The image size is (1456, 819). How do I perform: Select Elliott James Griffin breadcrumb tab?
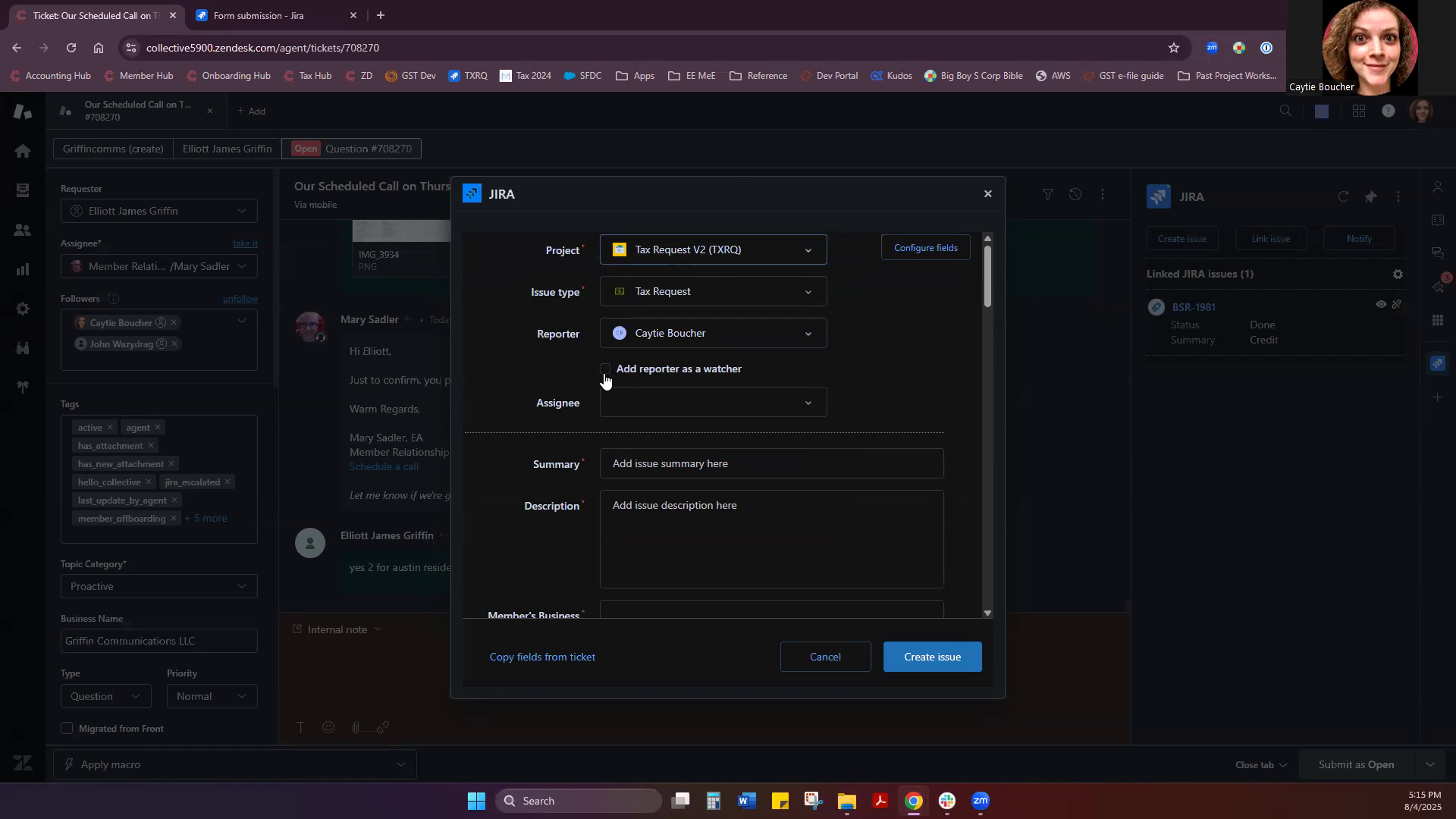click(x=227, y=149)
